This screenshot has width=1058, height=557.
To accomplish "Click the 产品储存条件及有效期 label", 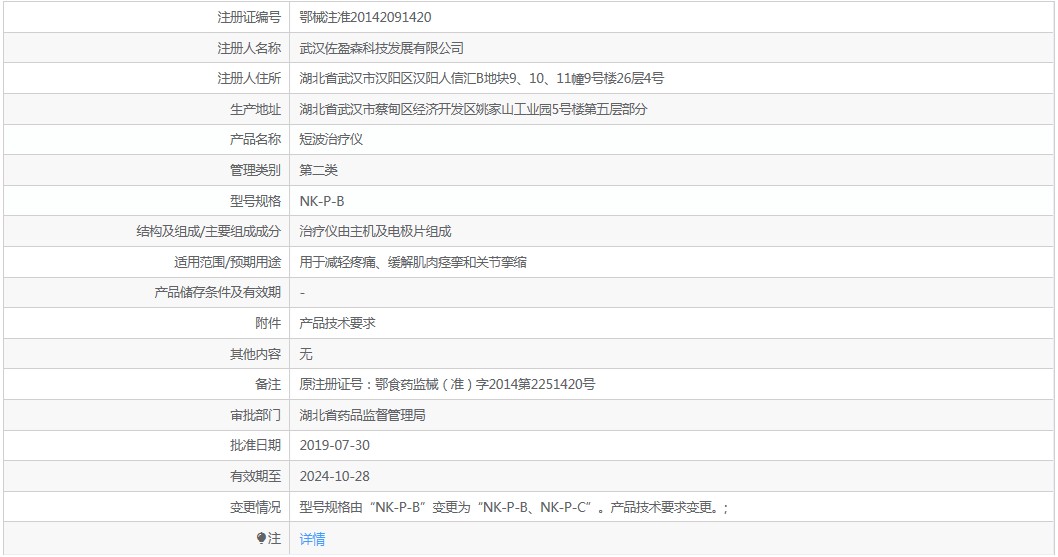I will click(217, 292).
